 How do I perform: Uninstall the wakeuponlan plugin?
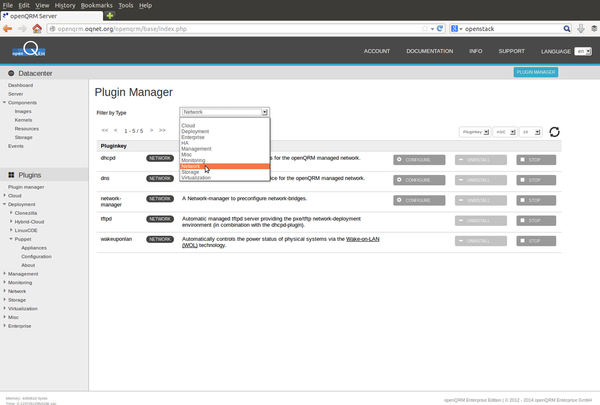pos(481,241)
